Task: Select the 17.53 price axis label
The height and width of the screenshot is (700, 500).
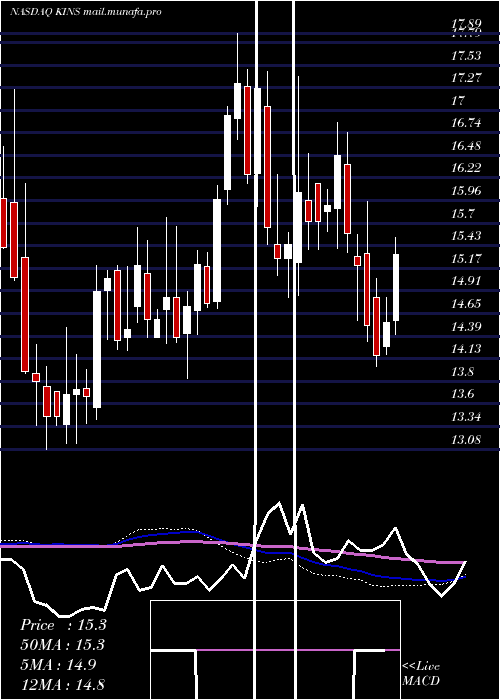Action: [467, 56]
